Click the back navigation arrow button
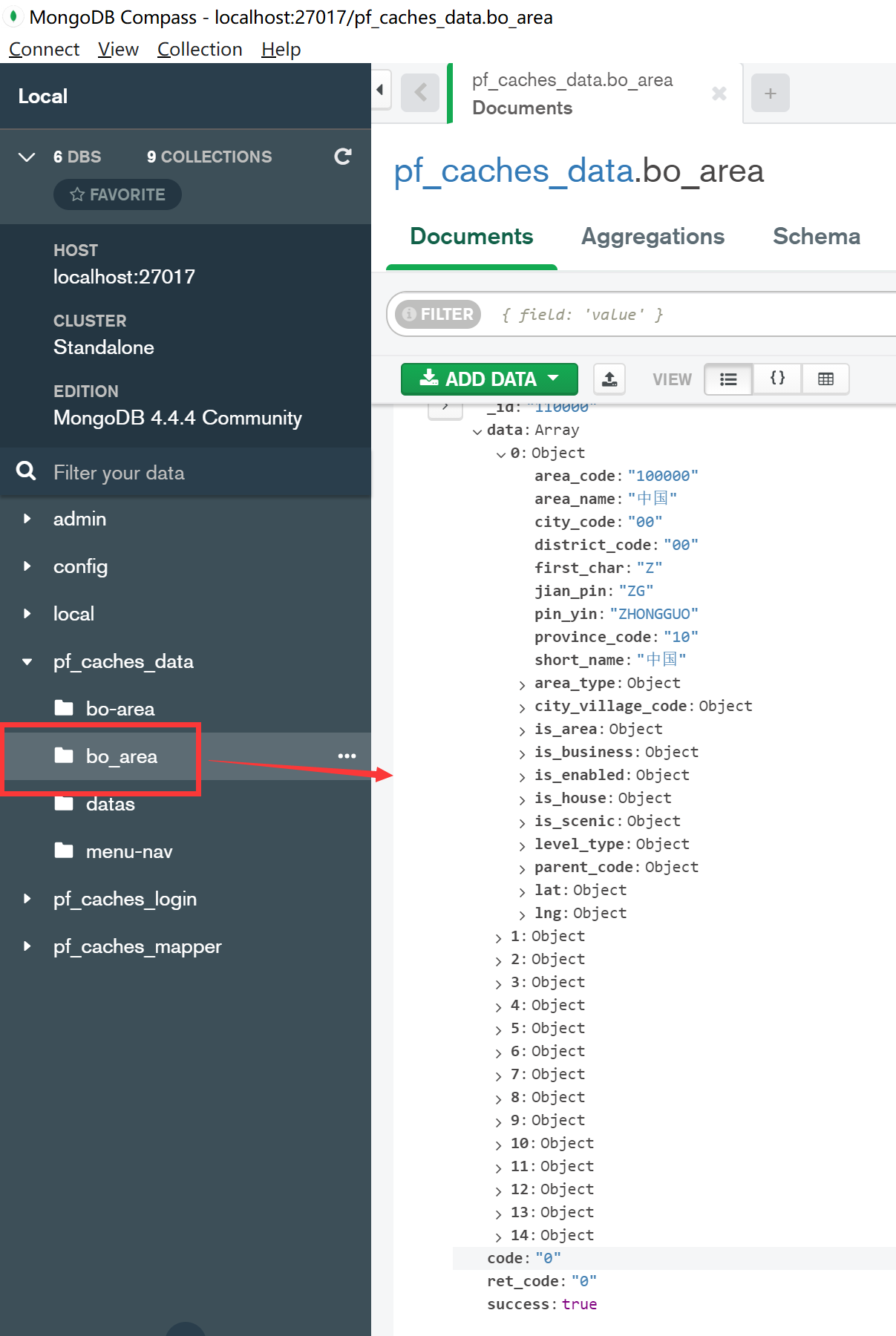Screen dimensions: 896x1336 click(x=420, y=93)
